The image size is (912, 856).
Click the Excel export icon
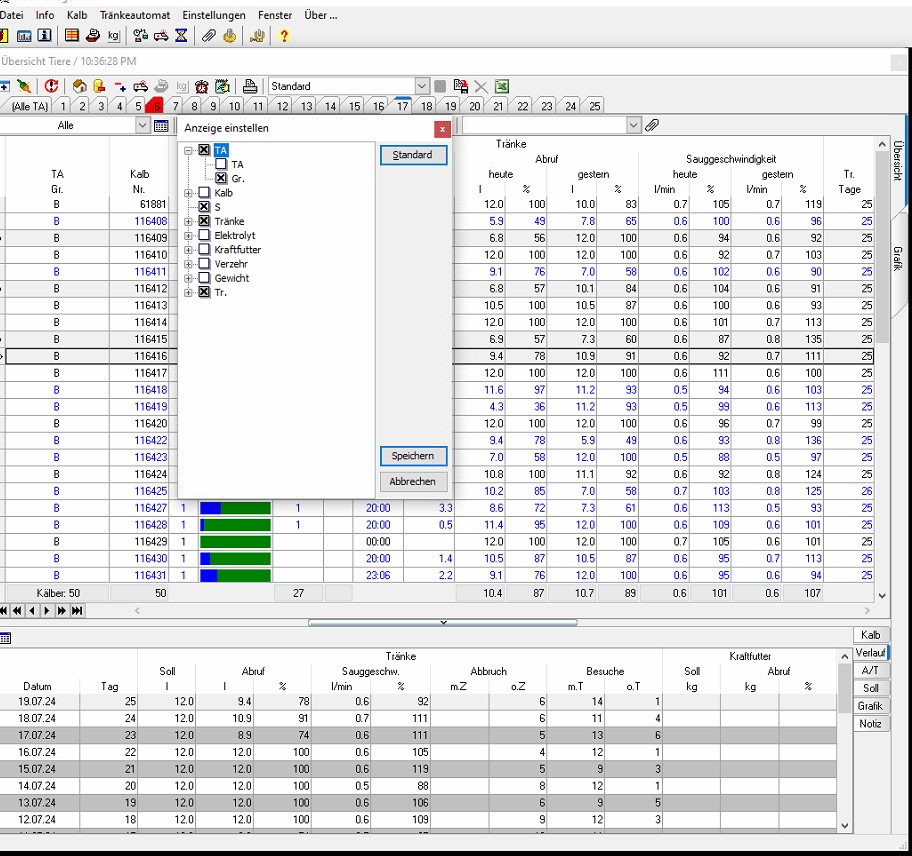[x=502, y=87]
